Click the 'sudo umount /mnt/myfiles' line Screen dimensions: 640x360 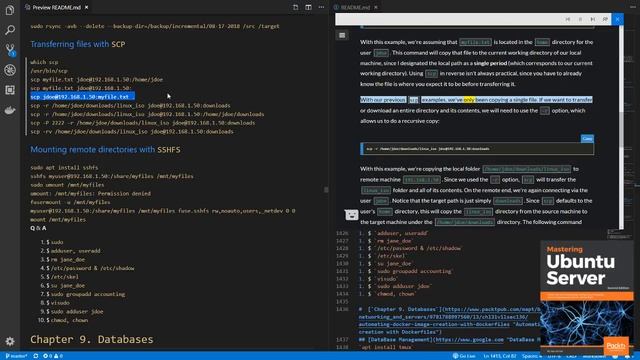tap(67, 185)
